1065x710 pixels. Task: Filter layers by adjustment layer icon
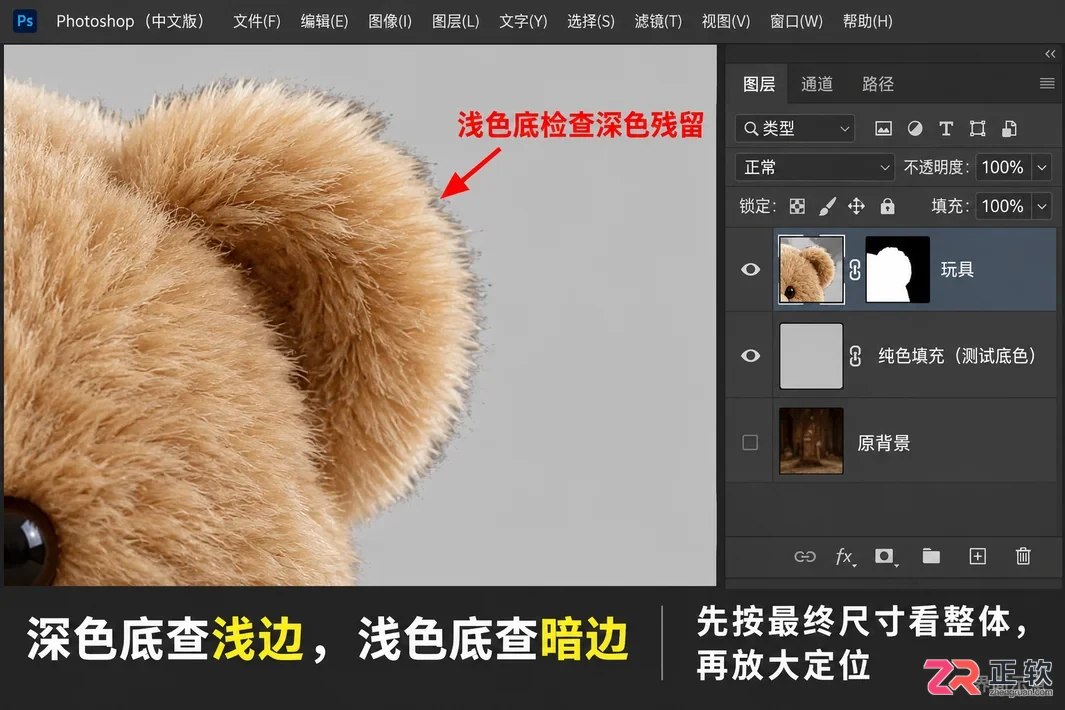[915, 128]
